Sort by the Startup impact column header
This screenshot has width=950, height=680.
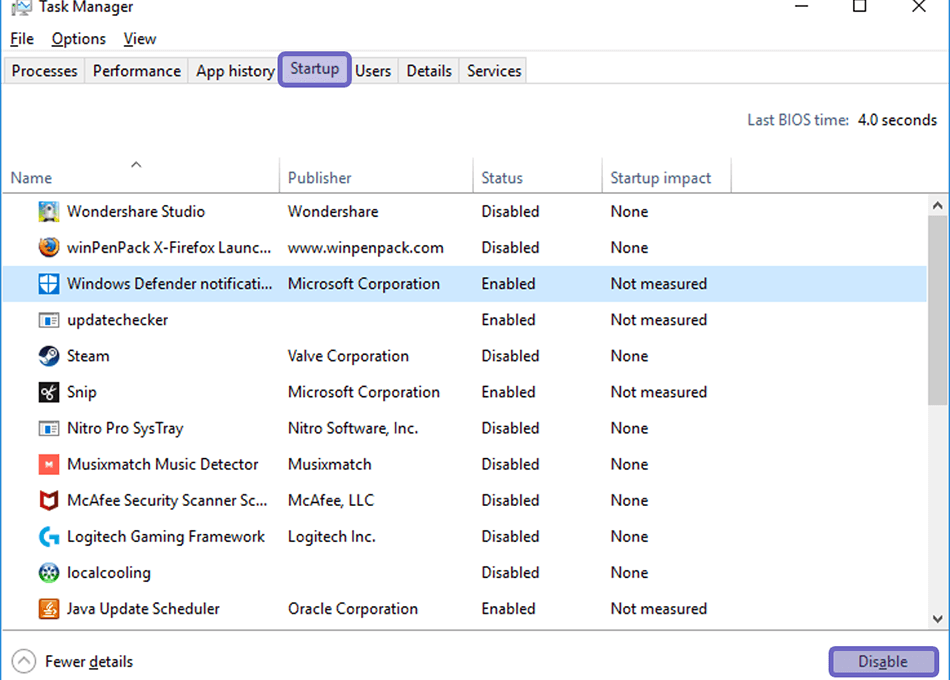[x=666, y=175]
